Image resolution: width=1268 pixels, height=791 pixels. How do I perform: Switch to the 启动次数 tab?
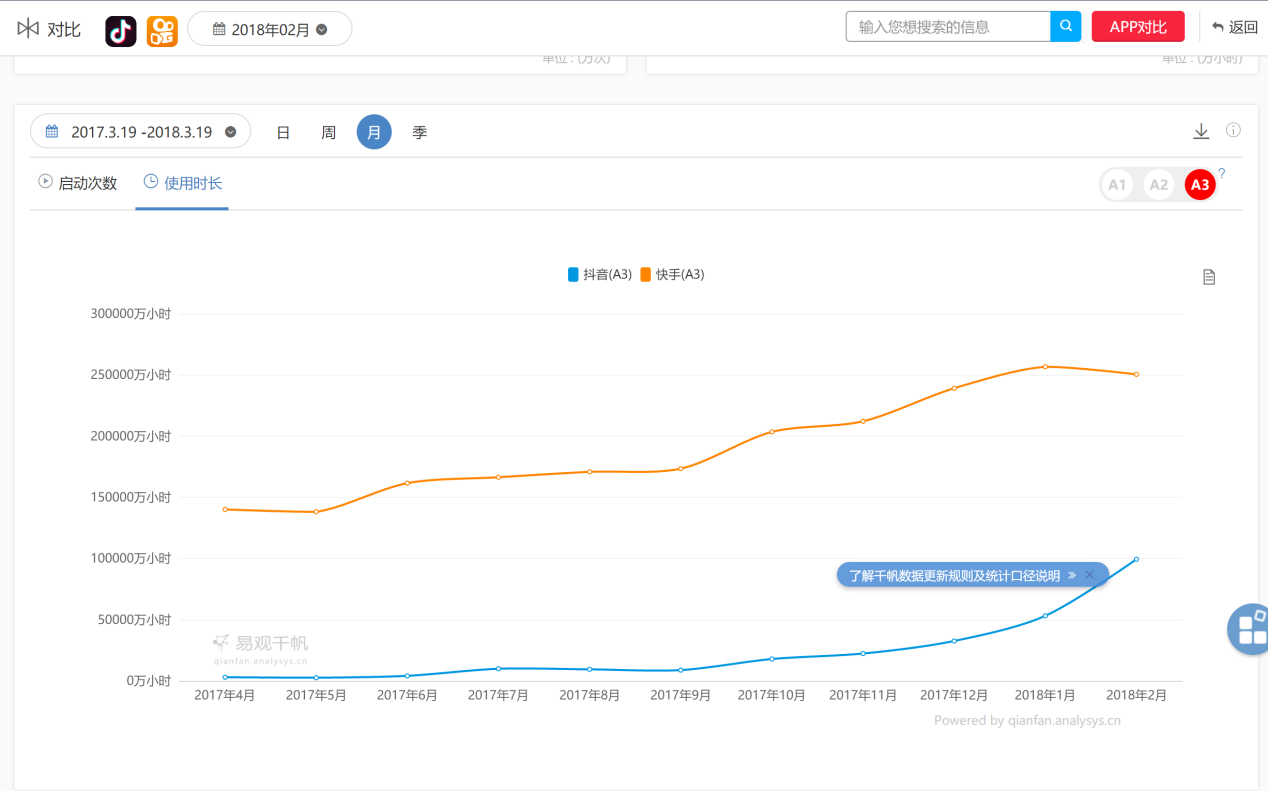78,183
